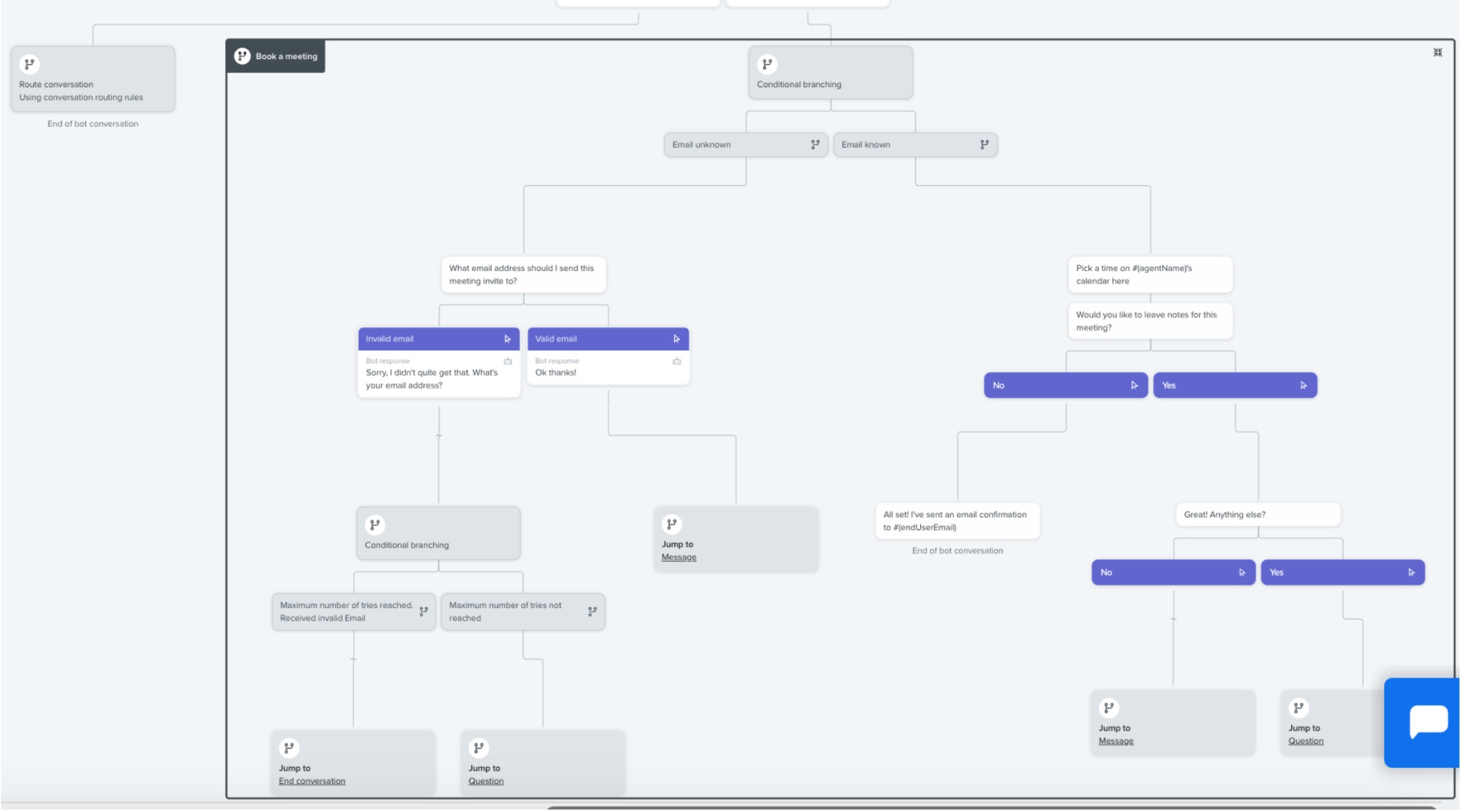Select the Invalid email answer header
The height and width of the screenshot is (812, 1460).
point(439,339)
